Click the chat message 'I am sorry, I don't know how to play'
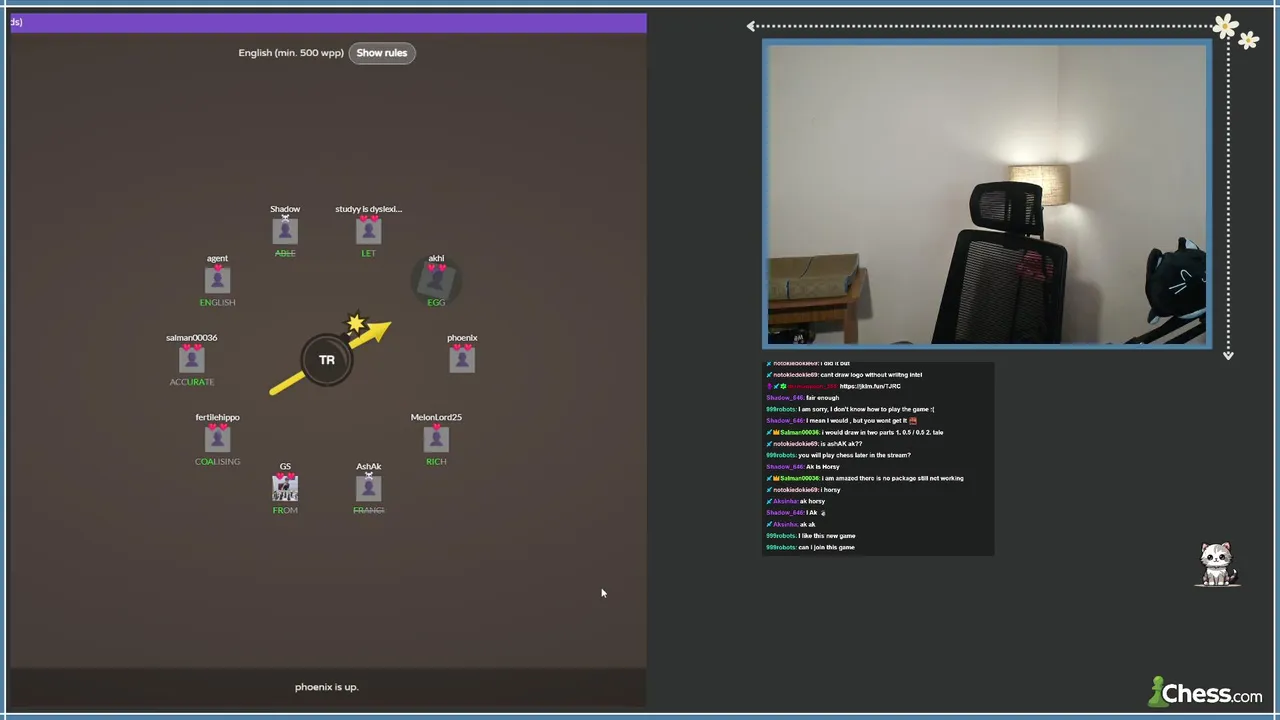 pos(866,409)
